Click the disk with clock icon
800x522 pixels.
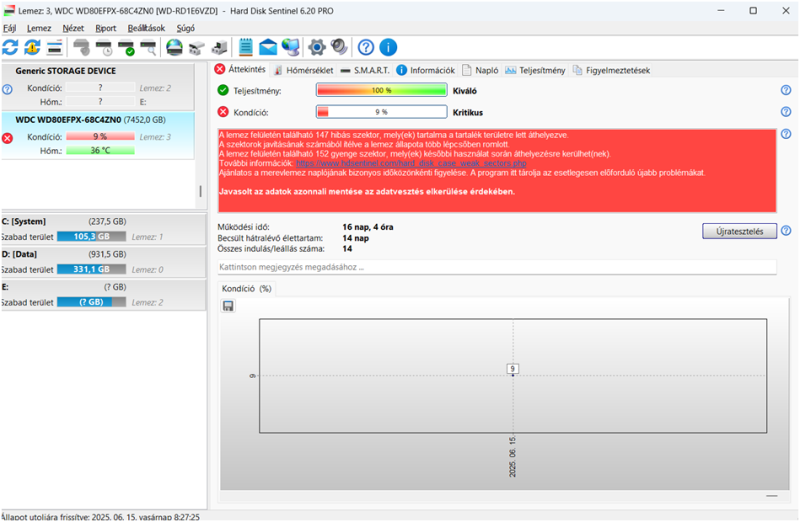click(x=104, y=47)
